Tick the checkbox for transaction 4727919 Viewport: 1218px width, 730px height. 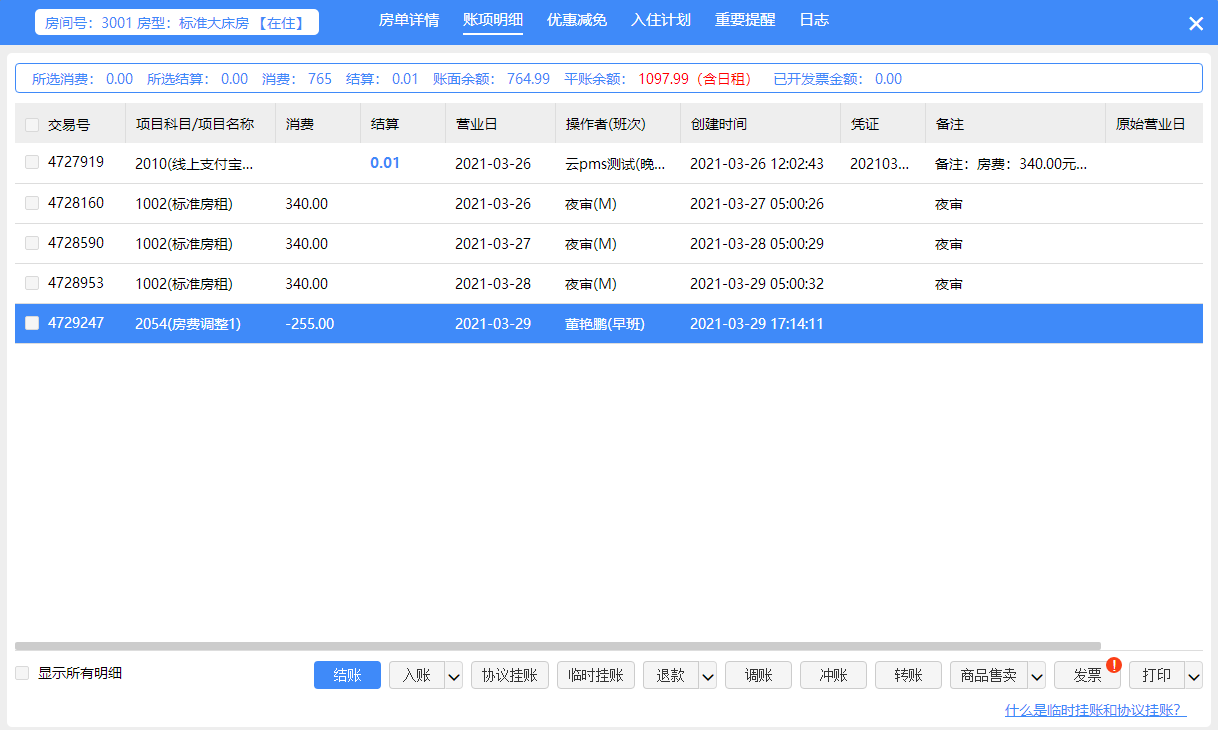[x=32, y=162]
